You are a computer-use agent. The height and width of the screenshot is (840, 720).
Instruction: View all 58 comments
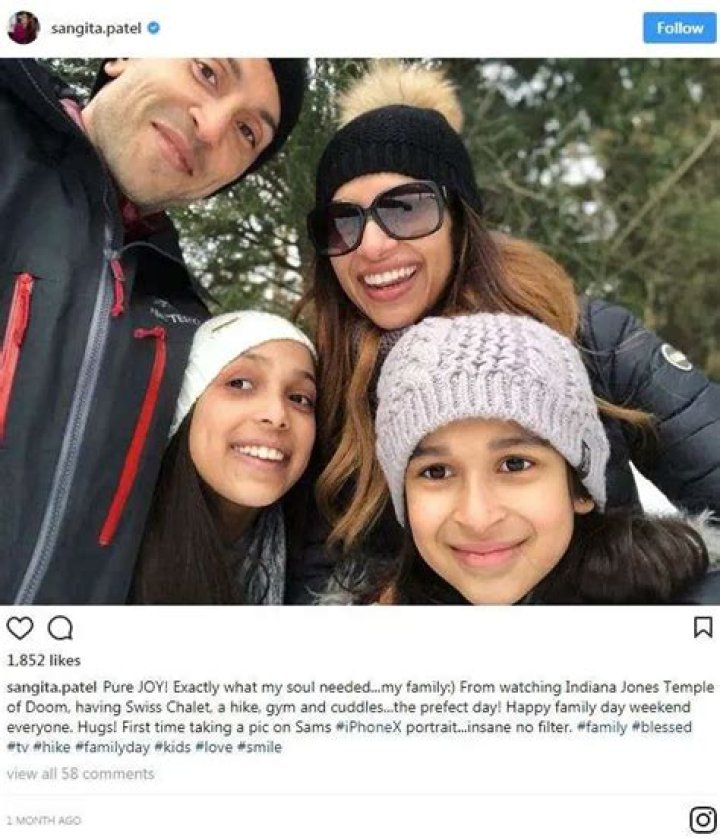(80, 774)
